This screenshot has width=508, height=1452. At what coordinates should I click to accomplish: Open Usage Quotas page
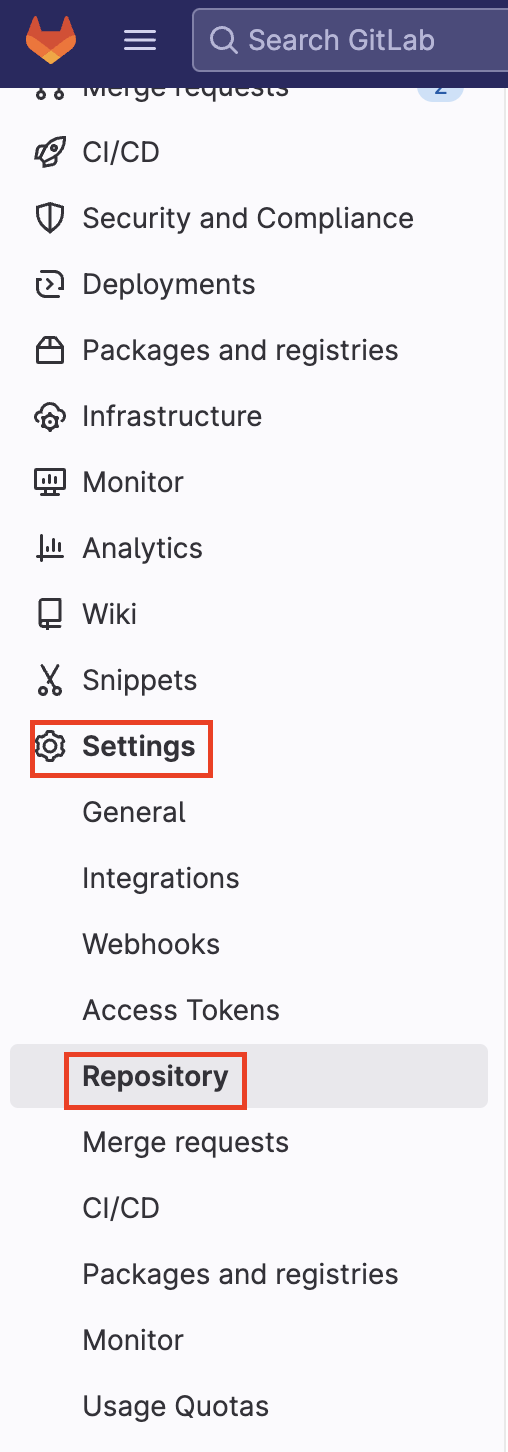pyautogui.click(x=176, y=1406)
